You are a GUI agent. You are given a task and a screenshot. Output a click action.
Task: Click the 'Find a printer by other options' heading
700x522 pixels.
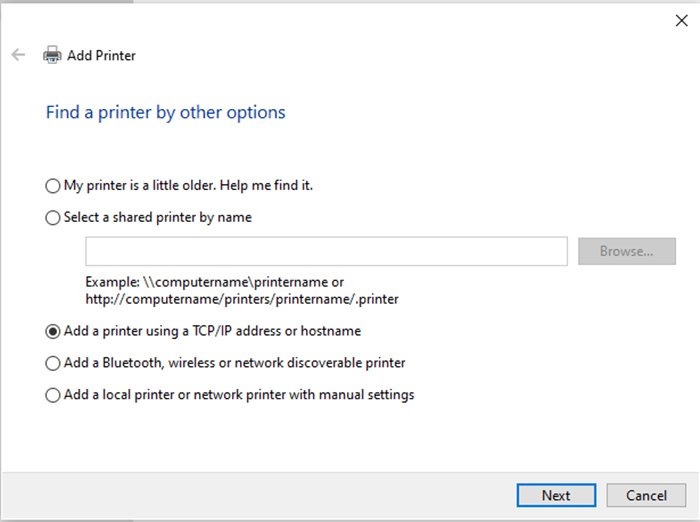166,112
